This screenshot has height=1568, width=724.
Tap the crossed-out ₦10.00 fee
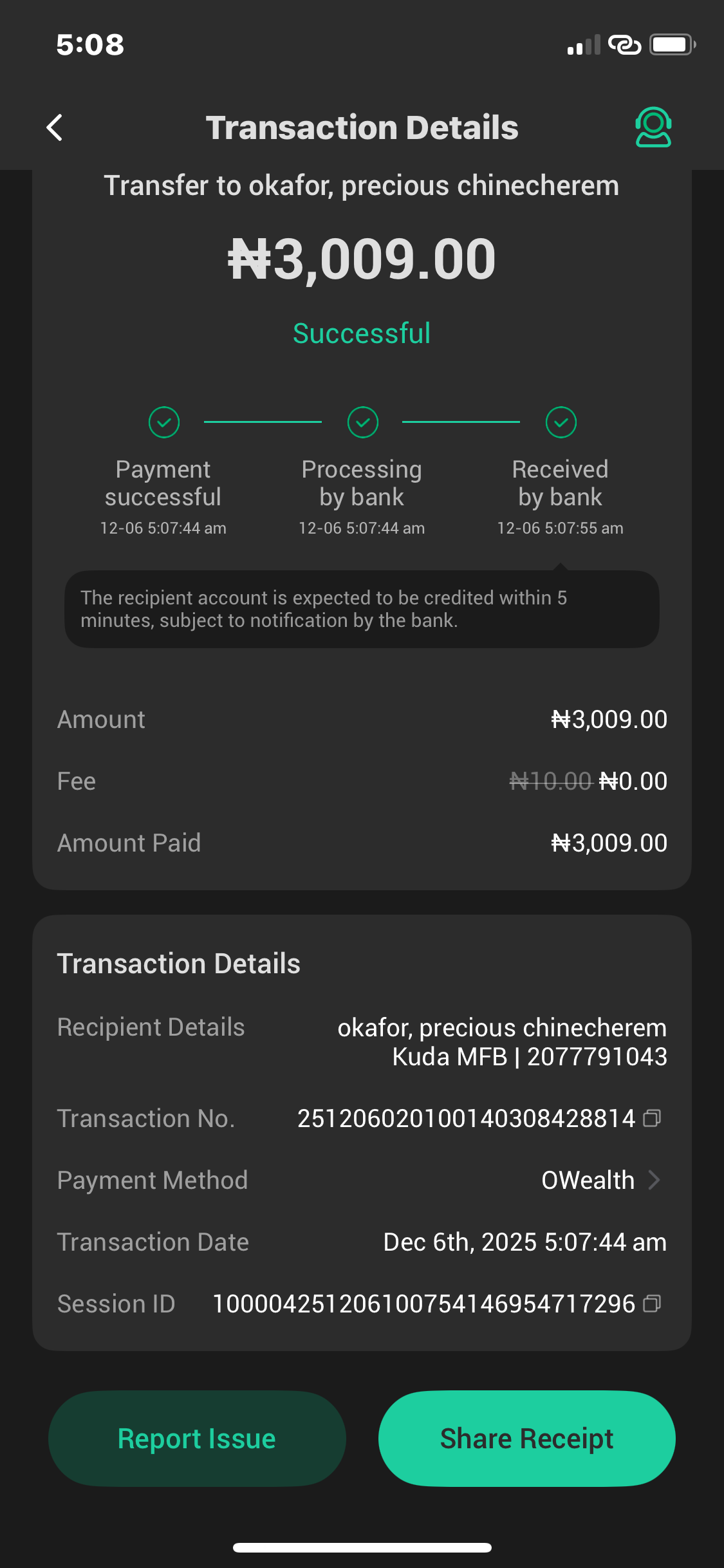point(550,781)
